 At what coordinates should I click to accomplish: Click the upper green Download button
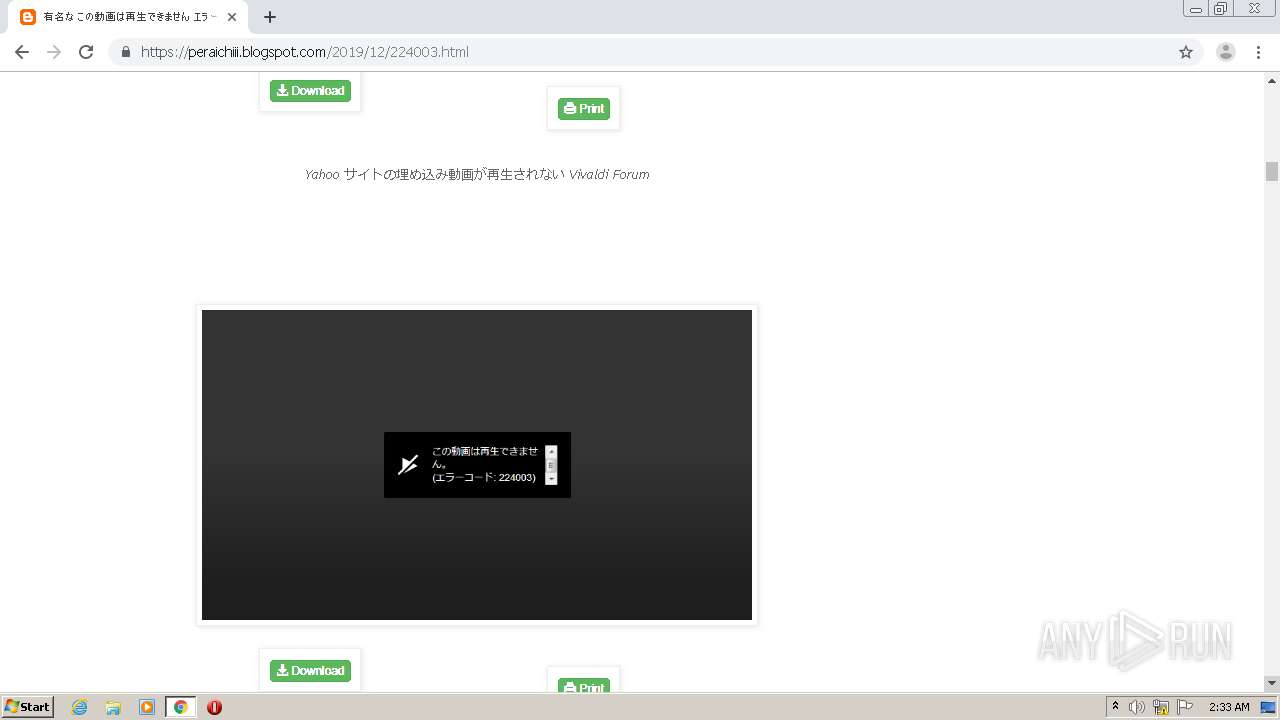click(x=310, y=91)
